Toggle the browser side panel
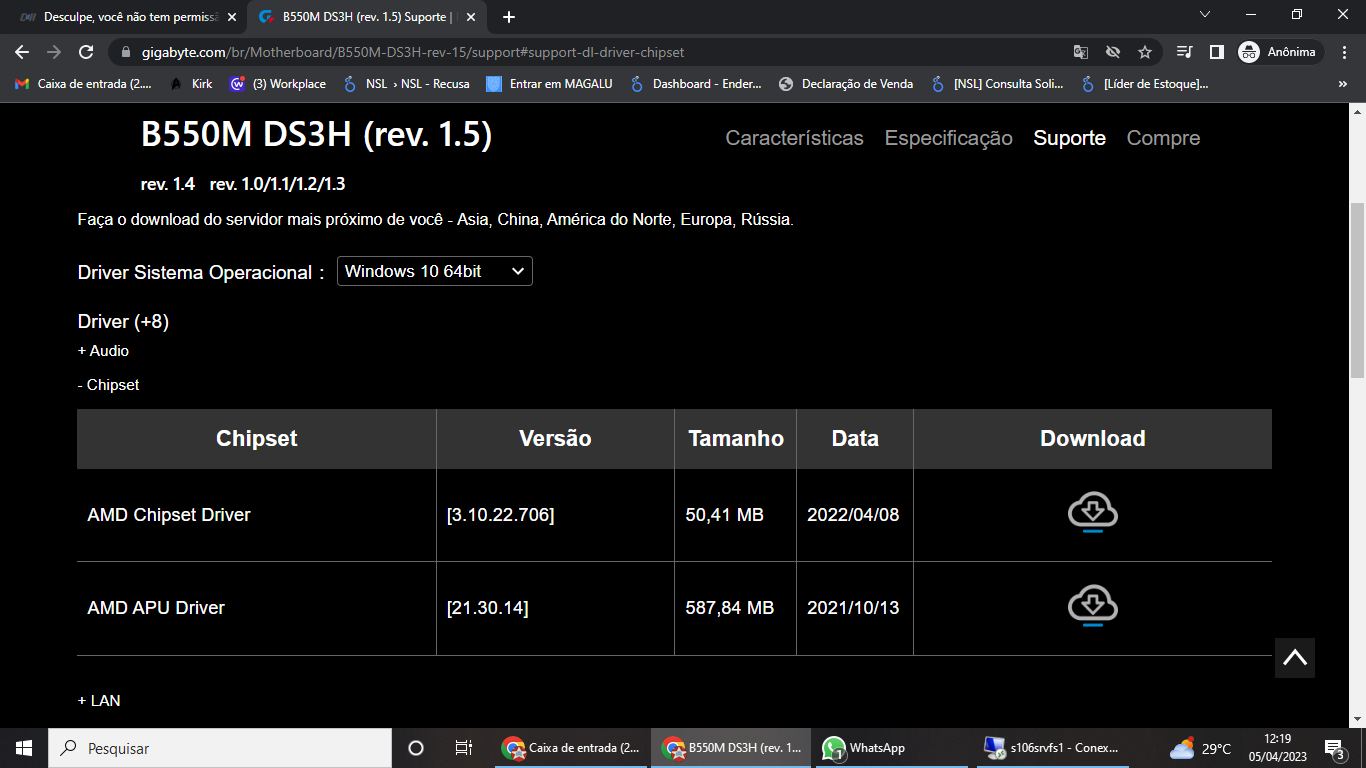 pos(1216,52)
